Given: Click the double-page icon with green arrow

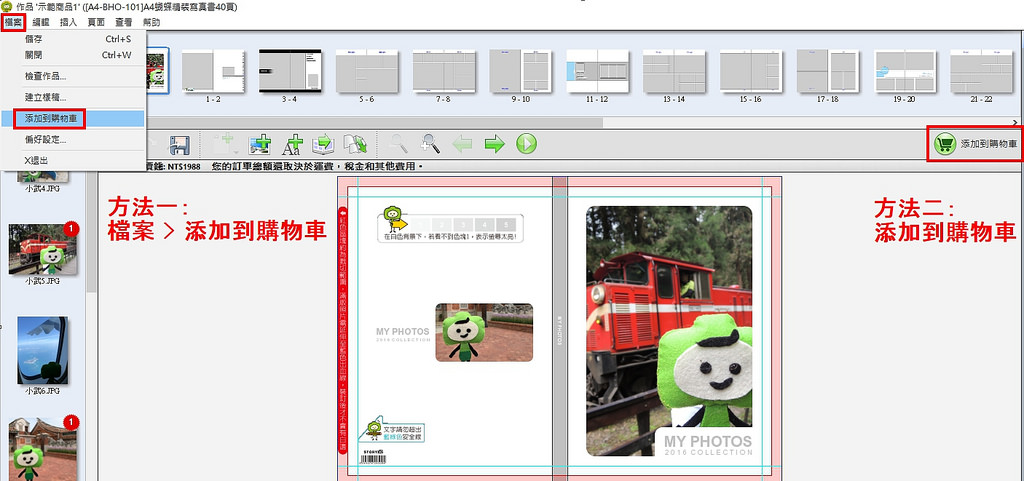Looking at the screenshot, I should [354, 145].
